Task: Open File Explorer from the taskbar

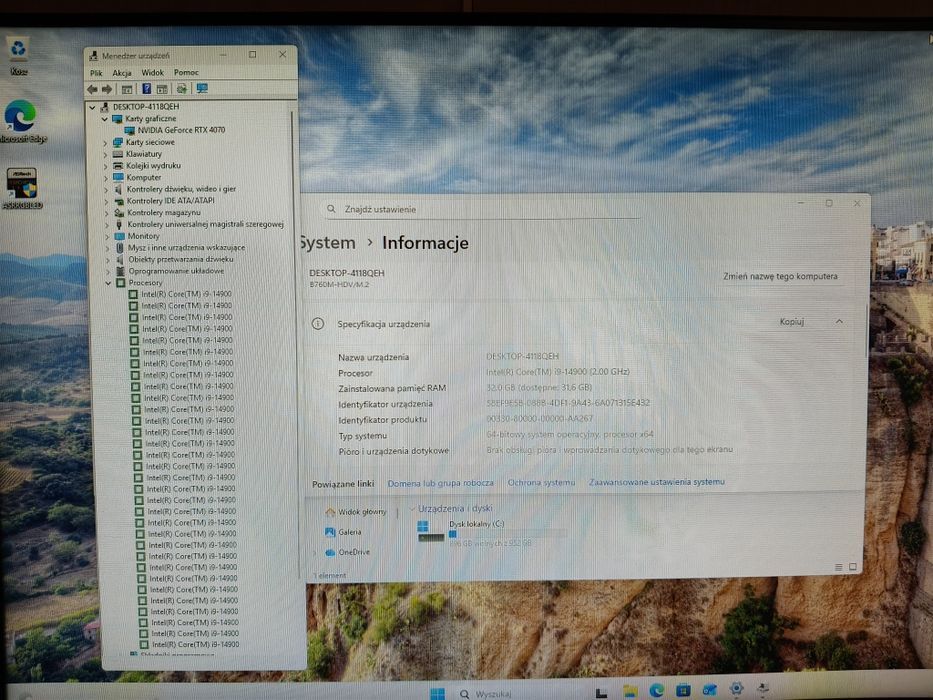Action: (x=630, y=691)
